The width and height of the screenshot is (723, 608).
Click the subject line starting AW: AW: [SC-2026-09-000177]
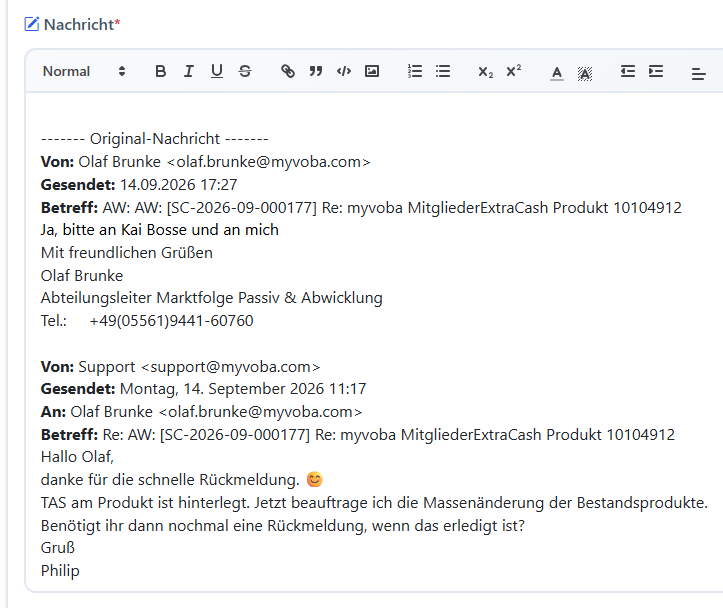[x=361, y=208]
